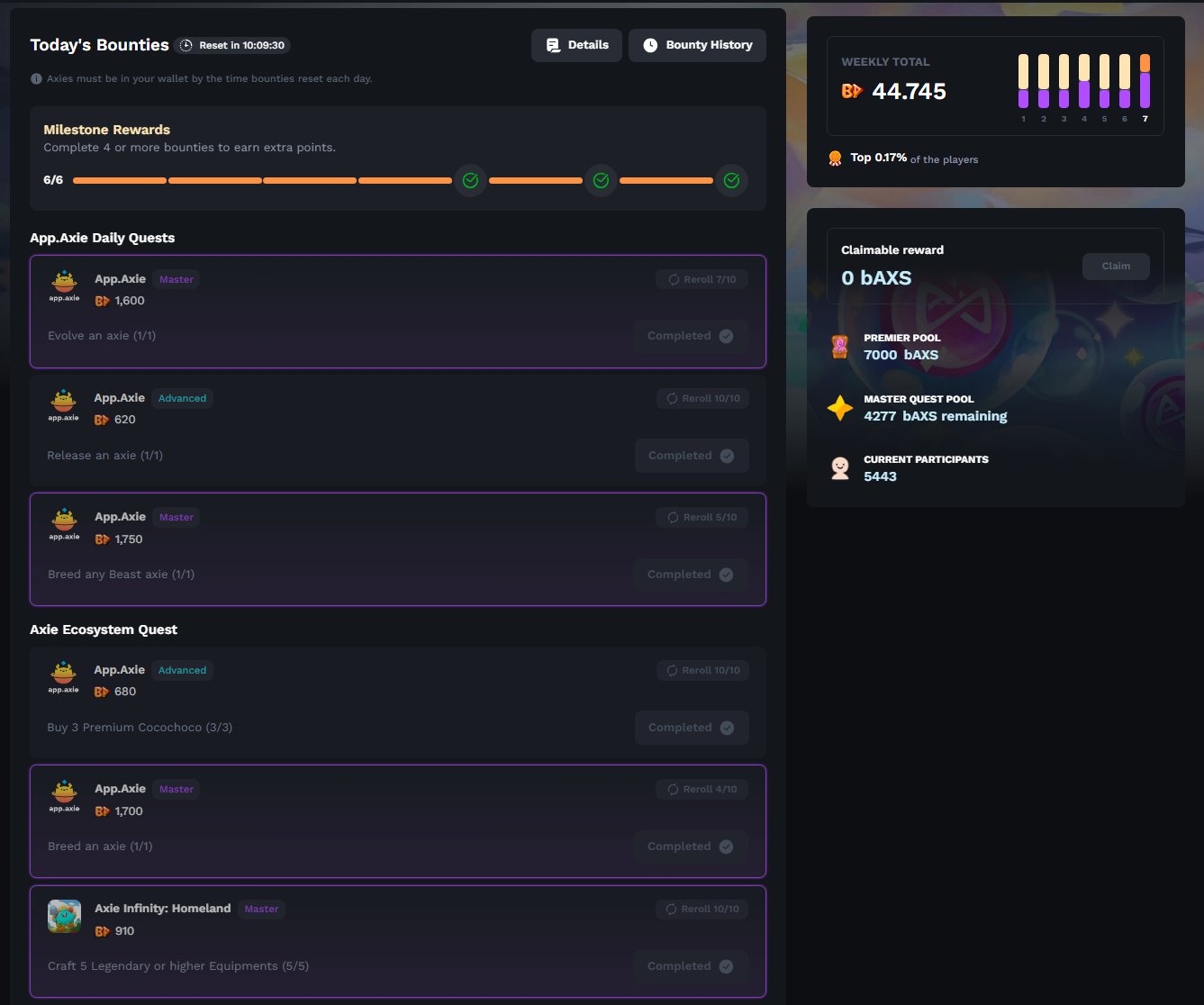Reroll the Evolve an axie quest
The width and height of the screenshot is (1204, 1005).
click(x=702, y=279)
